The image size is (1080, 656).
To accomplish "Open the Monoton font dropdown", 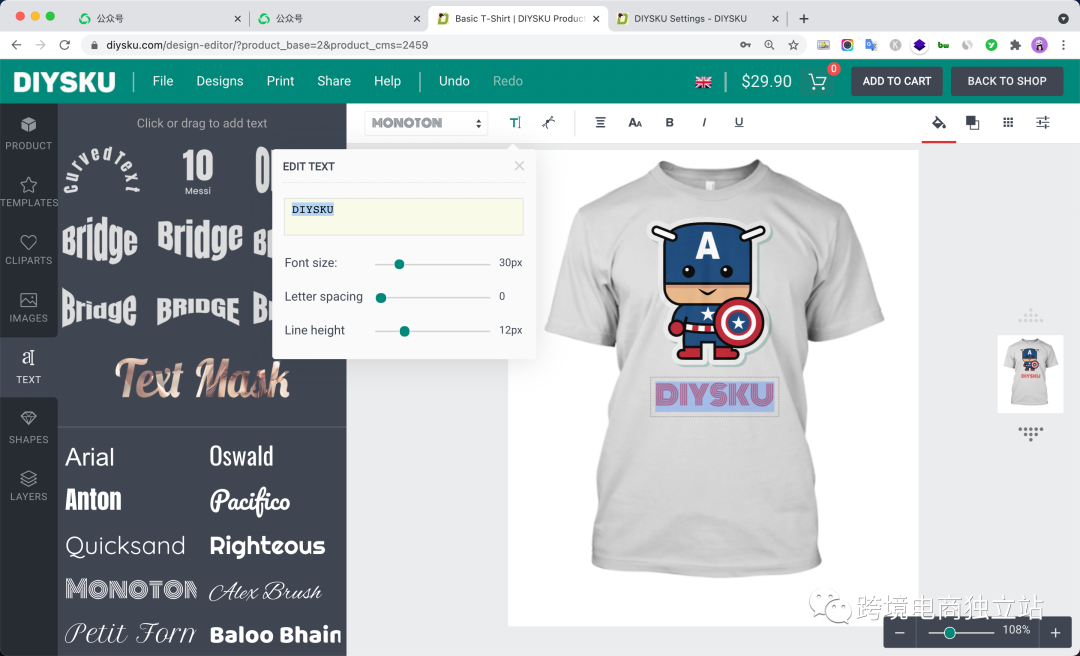I will pyautogui.click(x=426, y=123).
